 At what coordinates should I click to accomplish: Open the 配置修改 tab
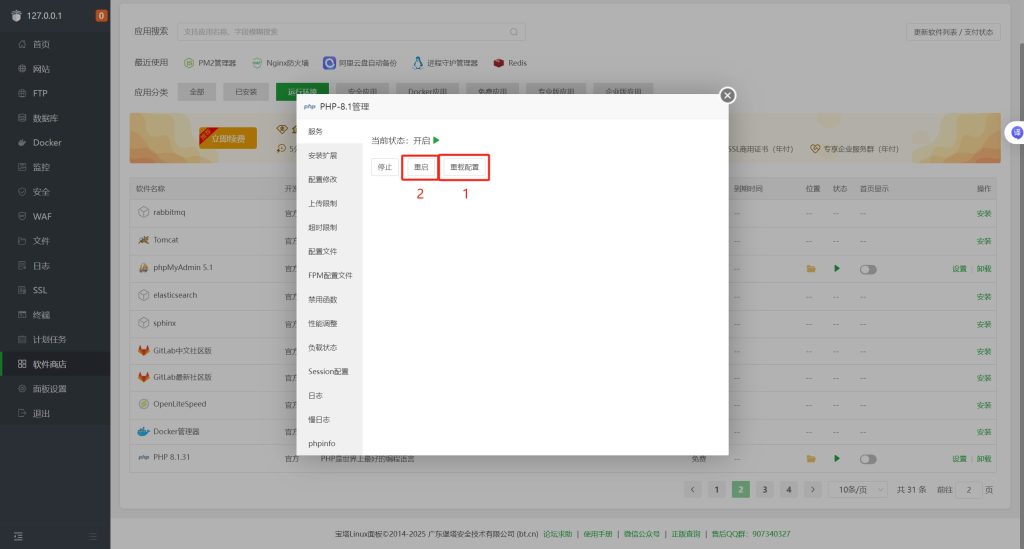329,180
